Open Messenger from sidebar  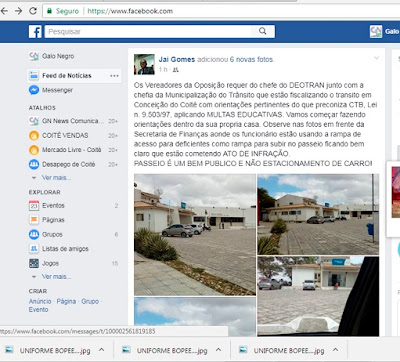pos(57,90)
